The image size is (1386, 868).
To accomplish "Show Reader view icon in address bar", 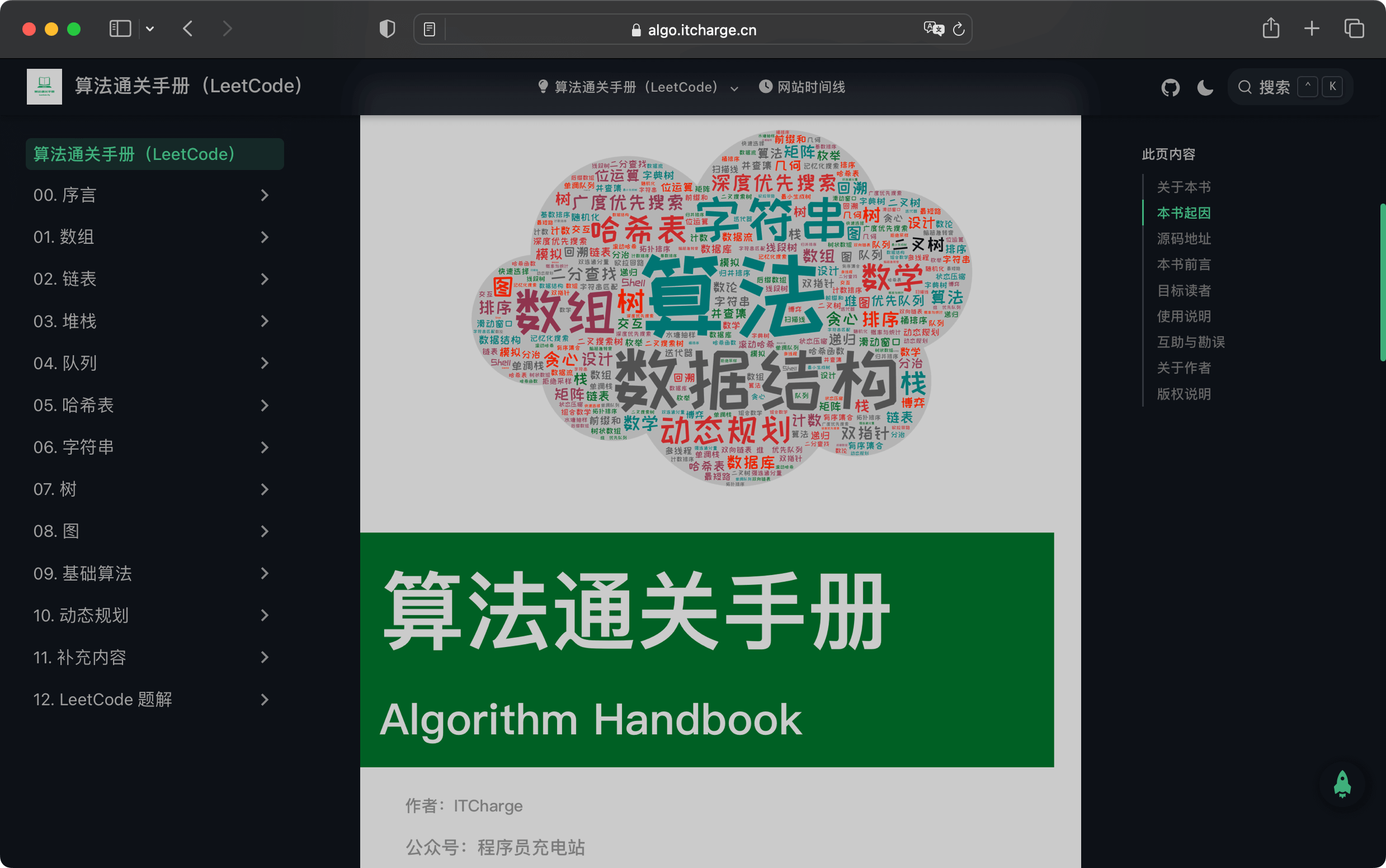I will (x=430, y=29).
